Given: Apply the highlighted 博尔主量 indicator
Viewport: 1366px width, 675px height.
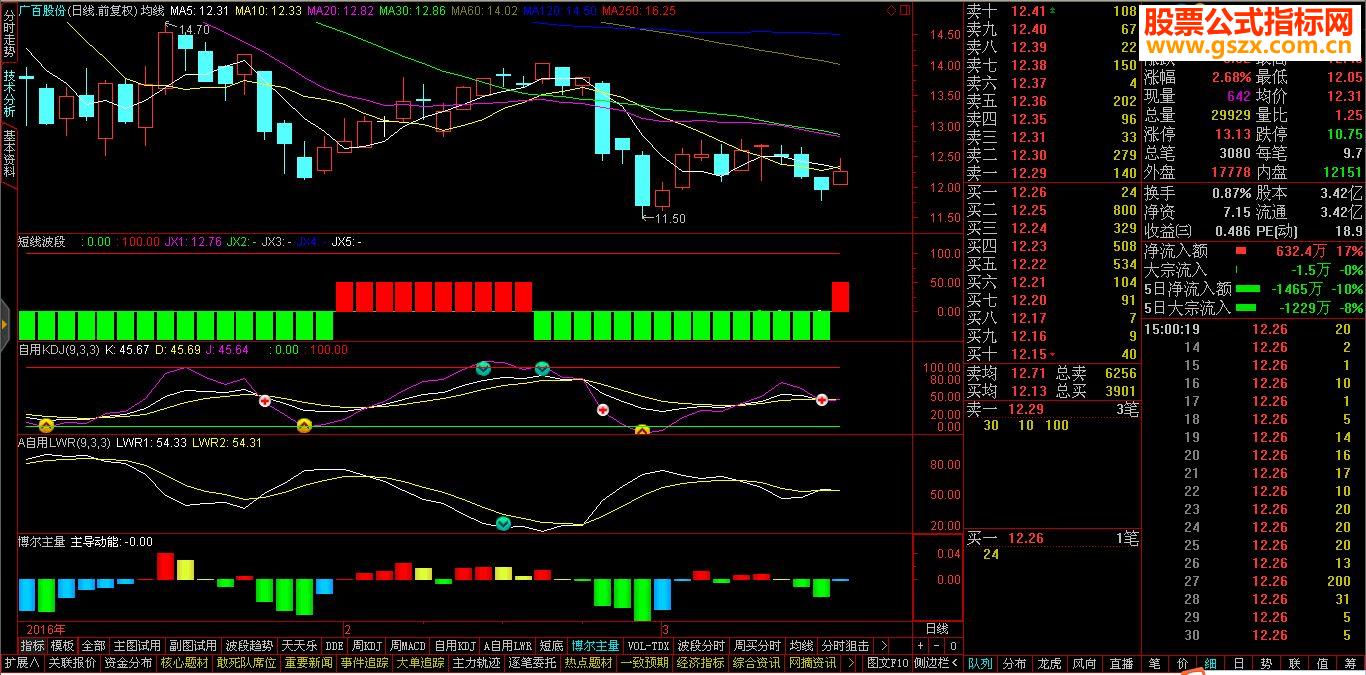Looking at the screenshot, I should 595,646.
